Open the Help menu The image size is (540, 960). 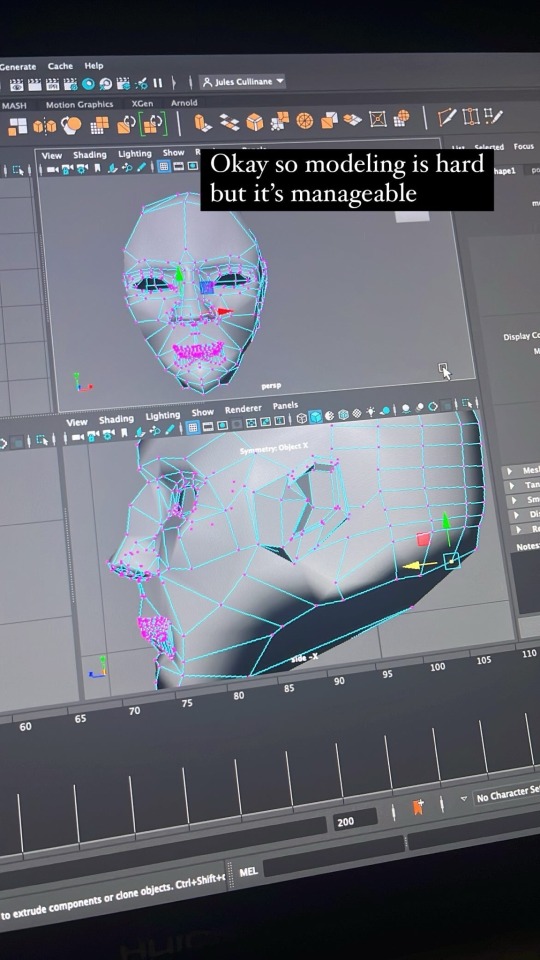[94, 66]
